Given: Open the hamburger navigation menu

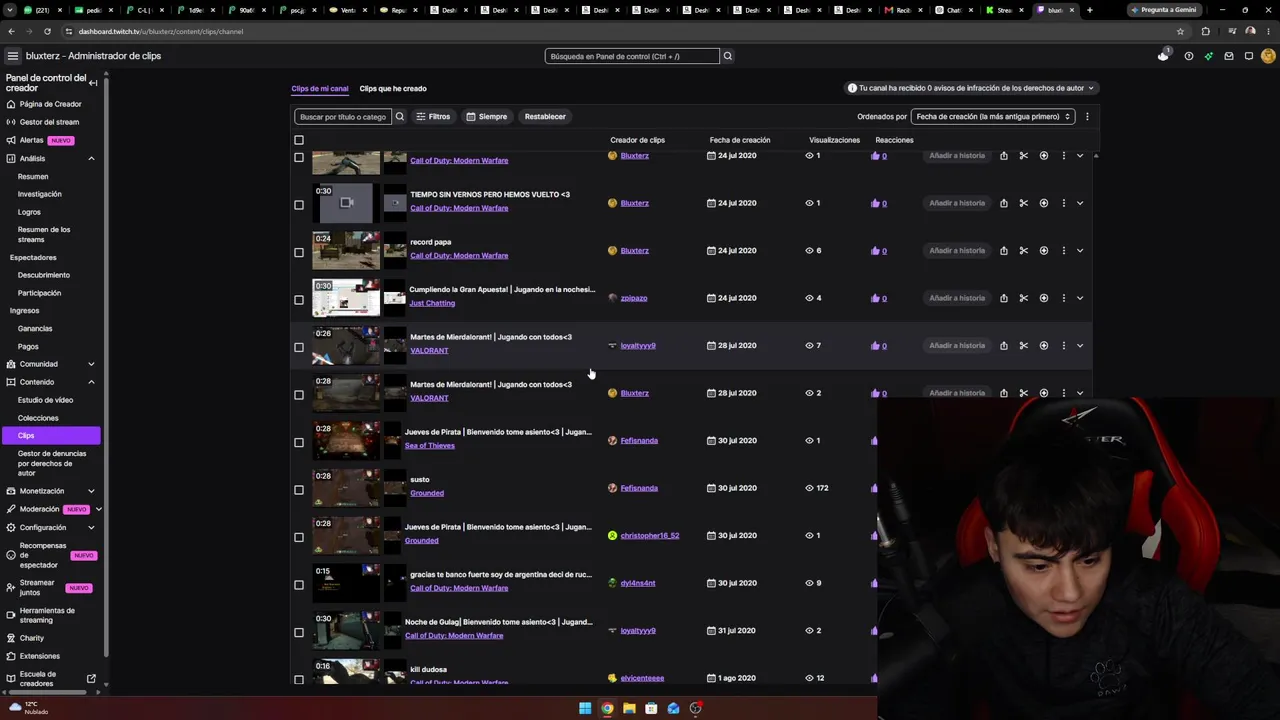Looking at the screenshot, I should pos(13,56).
